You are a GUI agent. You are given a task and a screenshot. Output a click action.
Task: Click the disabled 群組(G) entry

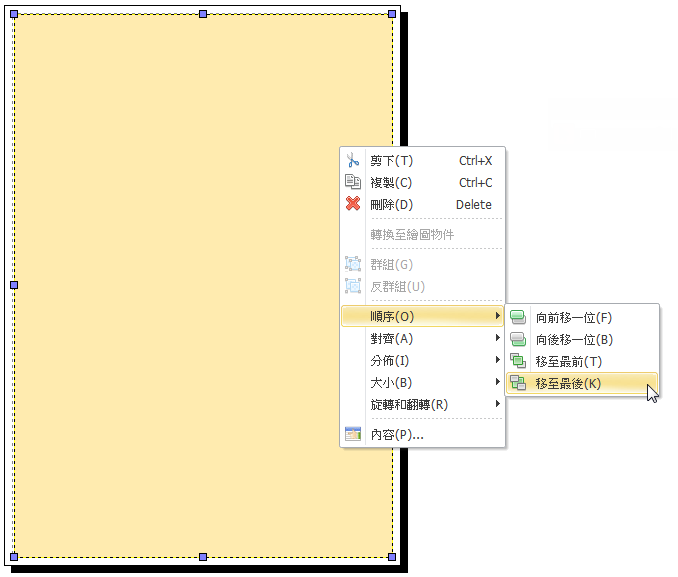pos(422,264)
